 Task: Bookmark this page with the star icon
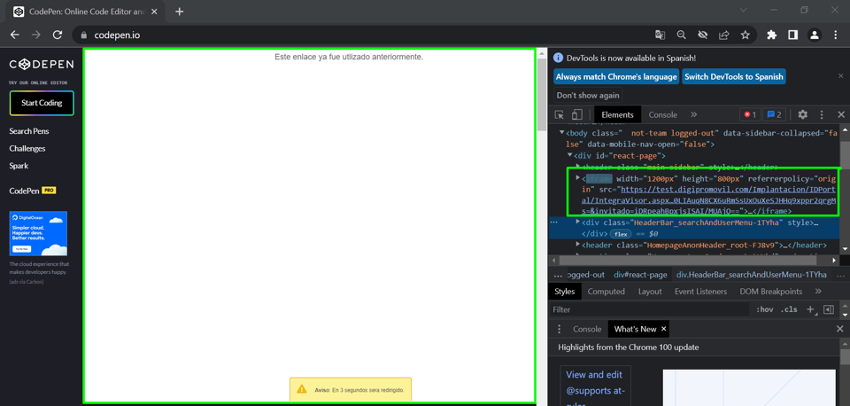(745, 35)
